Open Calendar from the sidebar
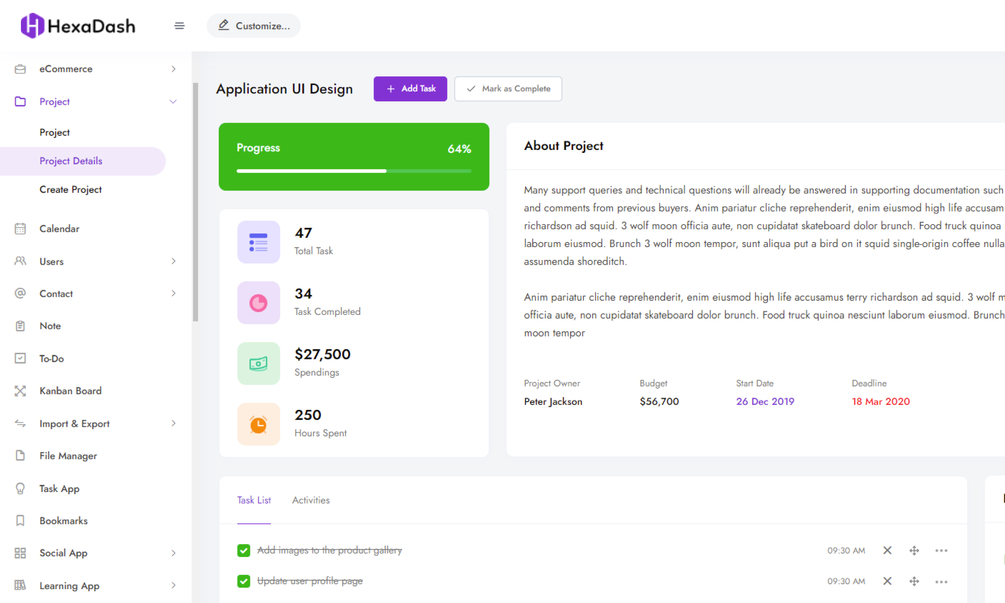Screen dimensions: 1005x603 59,229
